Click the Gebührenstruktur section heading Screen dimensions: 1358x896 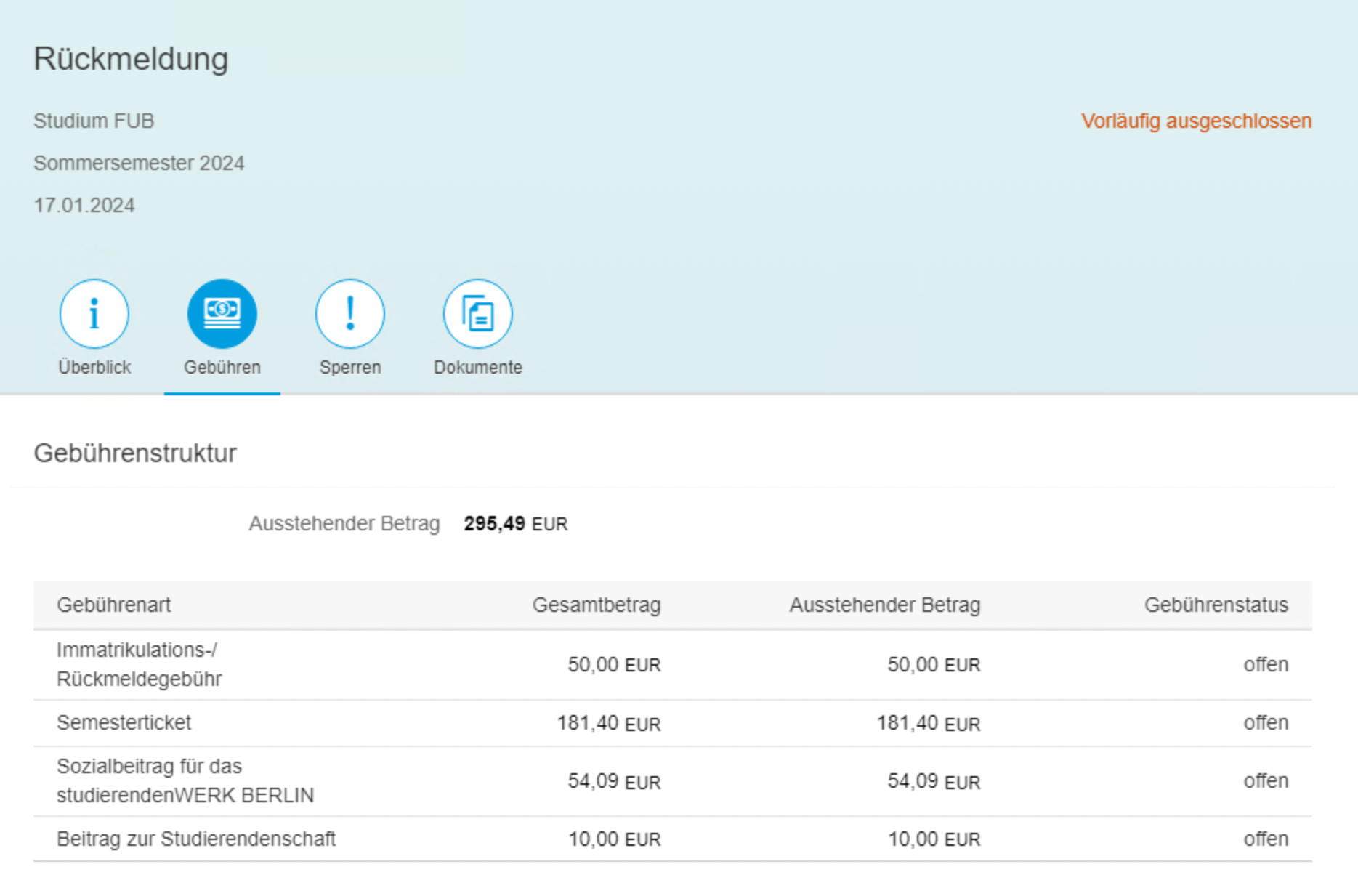pos(135,453)
